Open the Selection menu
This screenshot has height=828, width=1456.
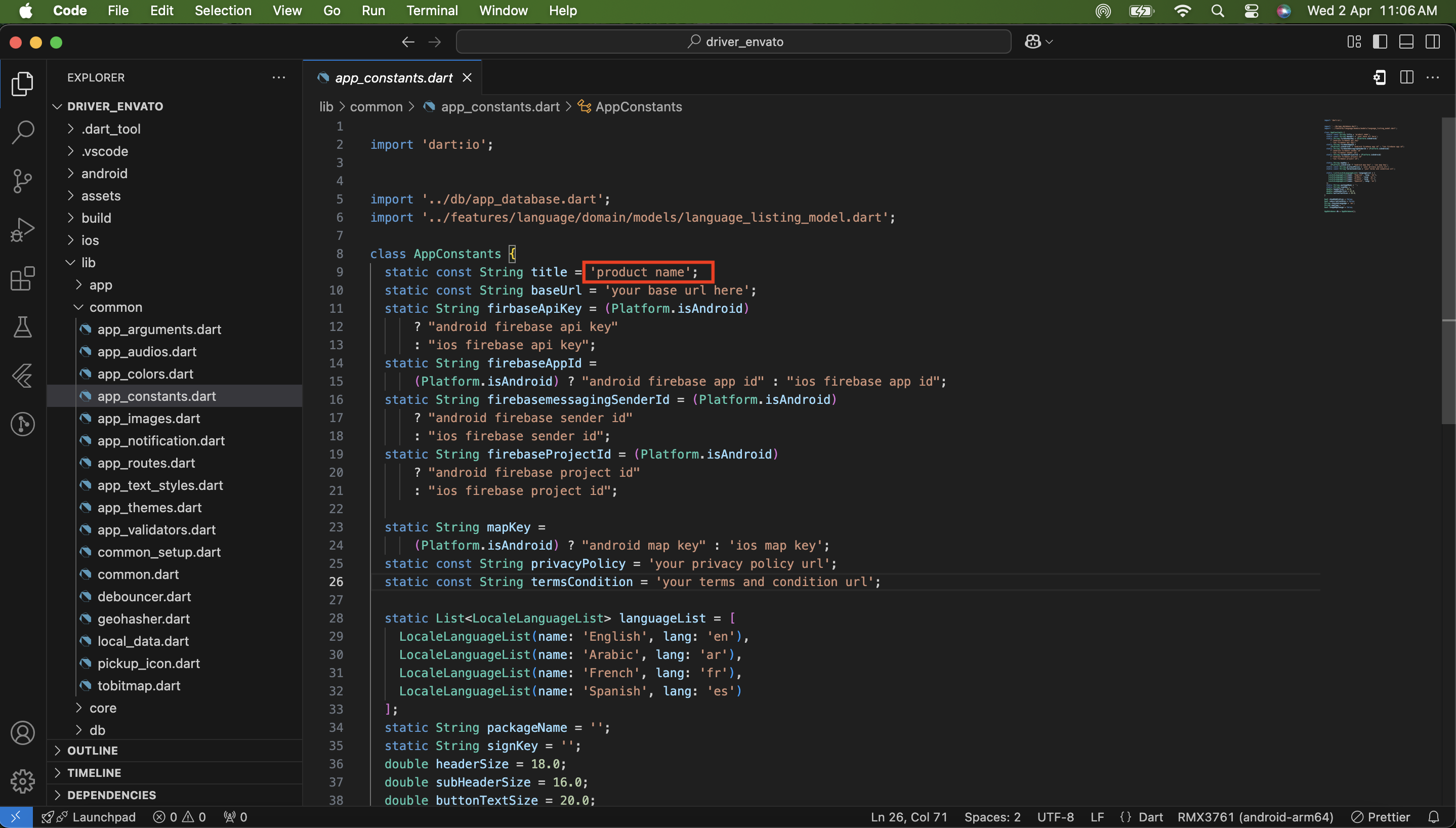pos(223,11)
